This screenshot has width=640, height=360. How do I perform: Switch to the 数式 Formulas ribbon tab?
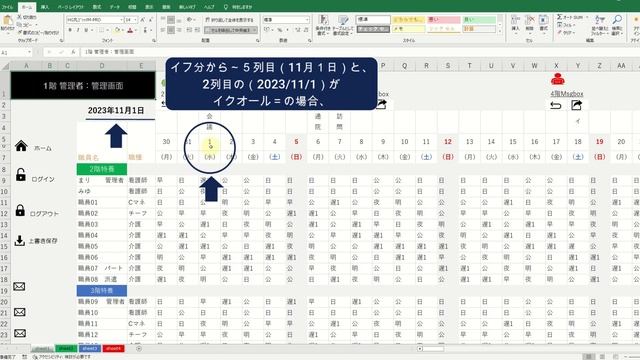coord(97,7)
